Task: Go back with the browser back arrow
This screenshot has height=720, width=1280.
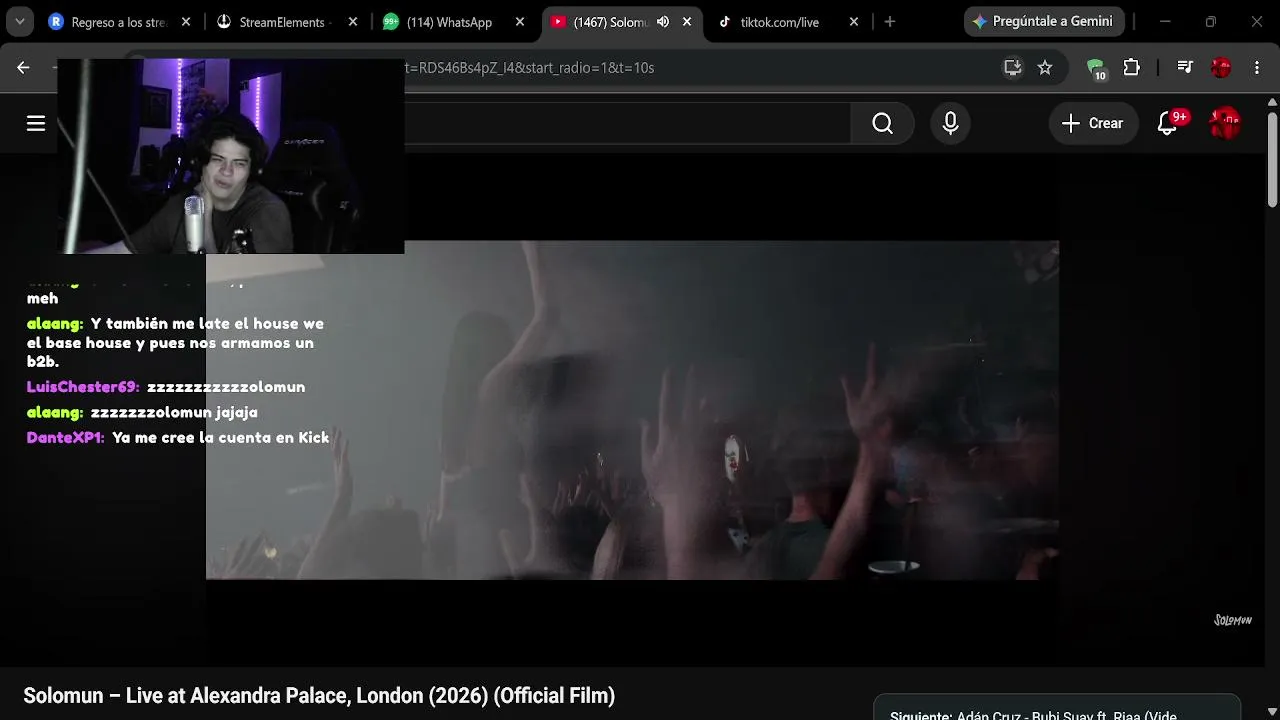Action: pos(23,67)
